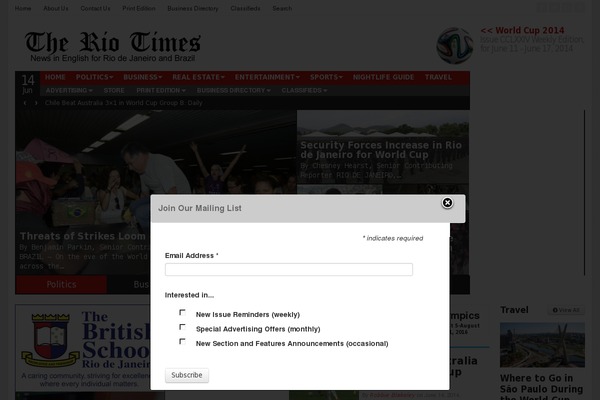600x400 pixels.
Task: Expand CLASSIFIEDS submenu in dark bar
Action: [304, 91]
